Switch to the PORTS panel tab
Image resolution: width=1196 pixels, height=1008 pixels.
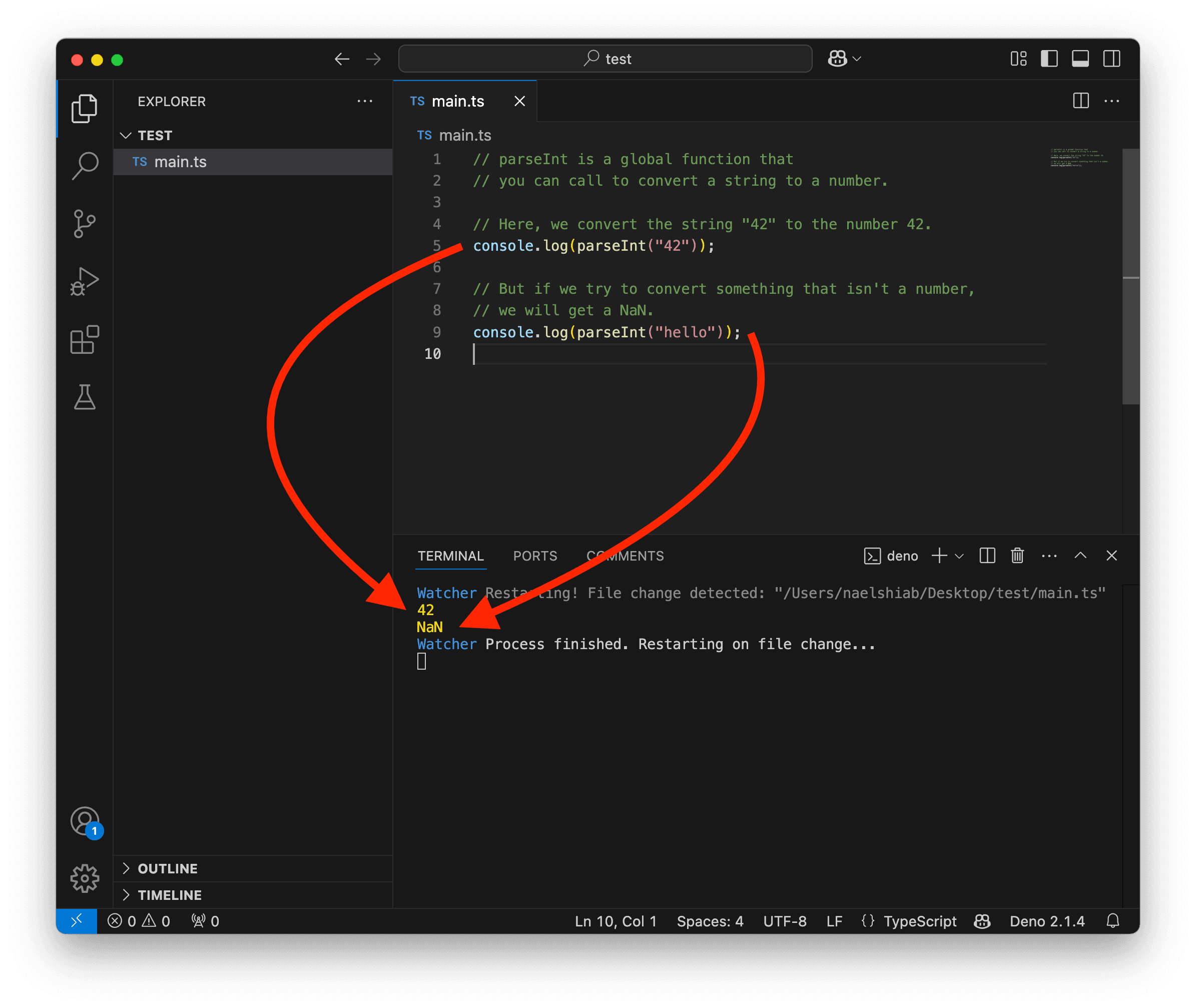[x=535, y=556]
